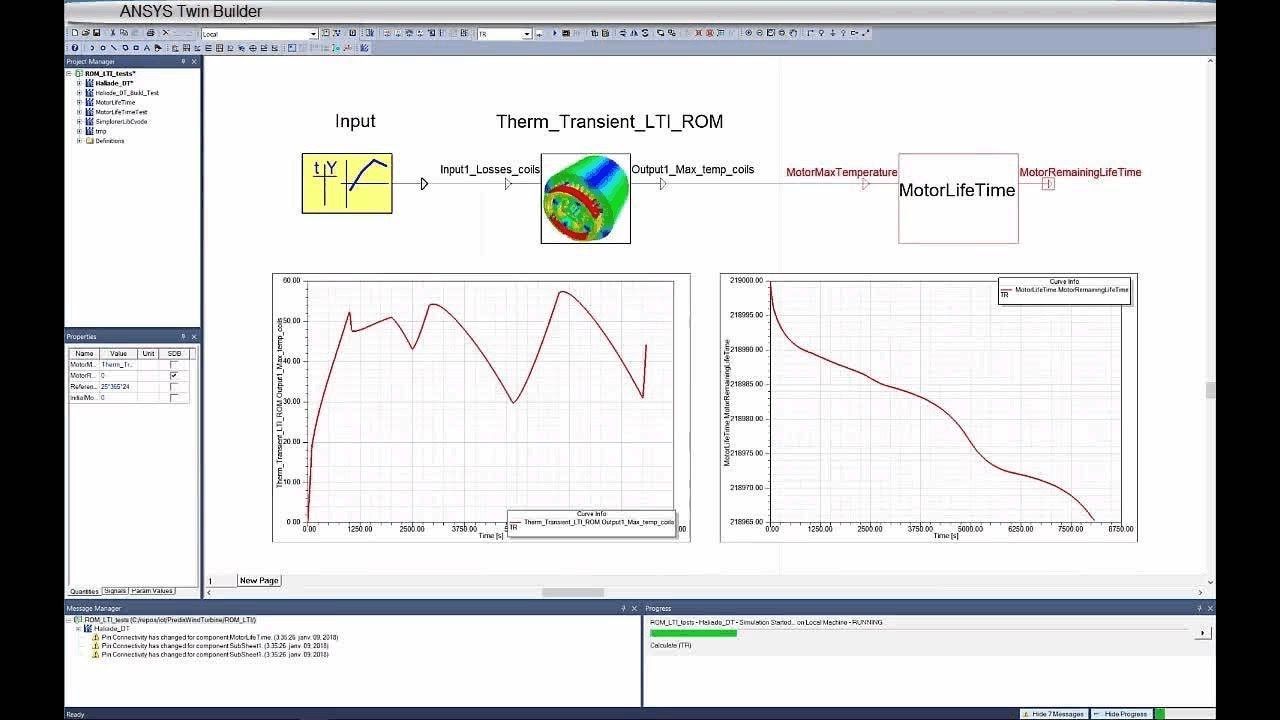The image size is (1280, 720).
Task: Collapse the ROM_LTI_tests project tree node
Action: tap(69, 74)
